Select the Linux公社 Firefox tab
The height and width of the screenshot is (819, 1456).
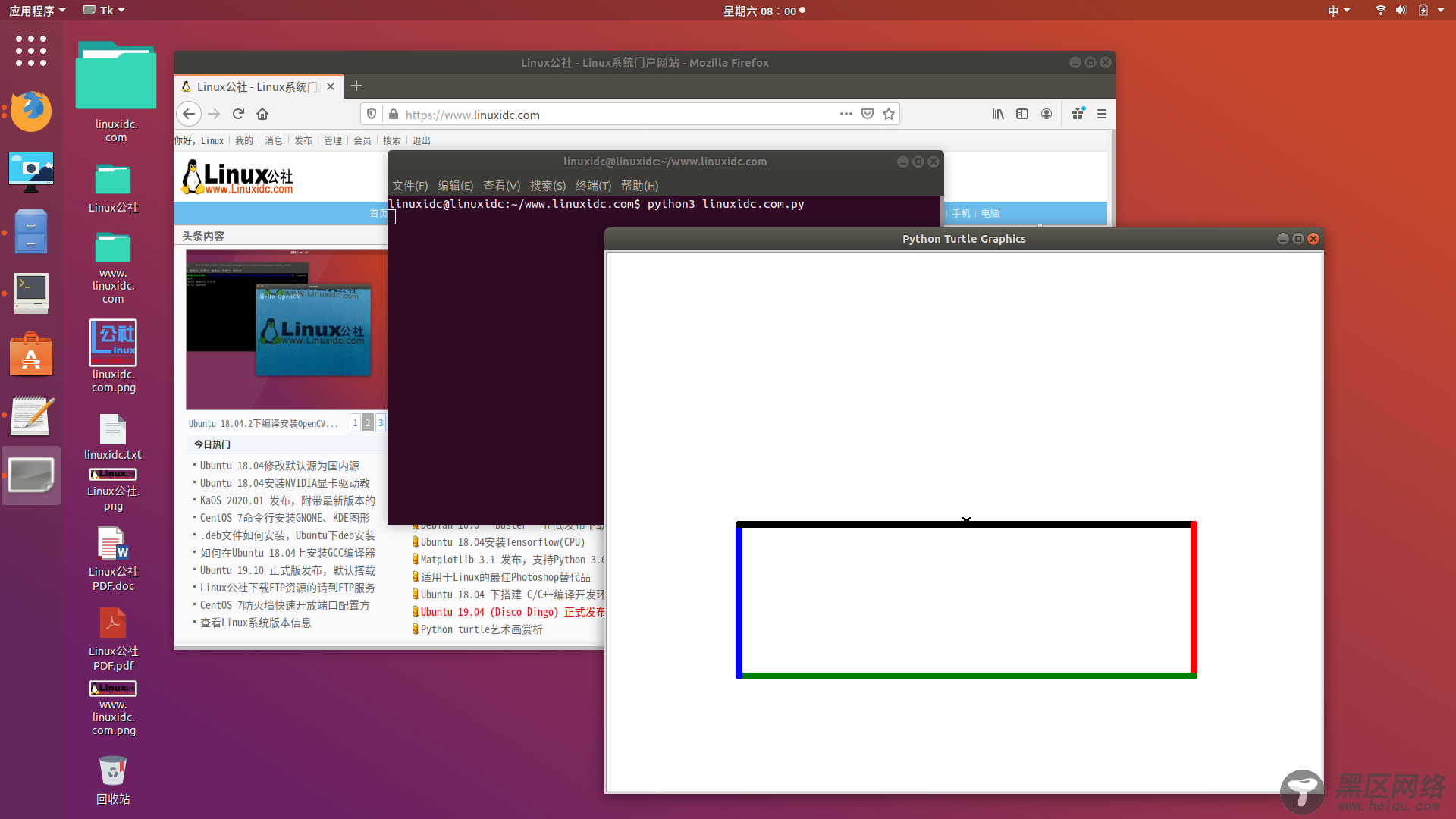[258, 86]
